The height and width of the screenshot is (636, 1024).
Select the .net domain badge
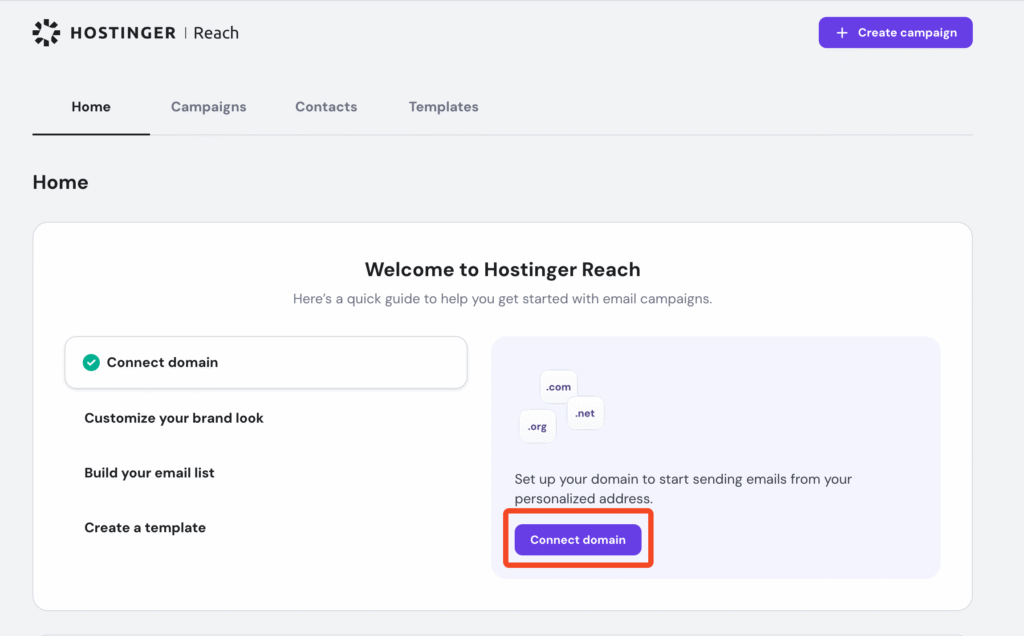(585, 412)
